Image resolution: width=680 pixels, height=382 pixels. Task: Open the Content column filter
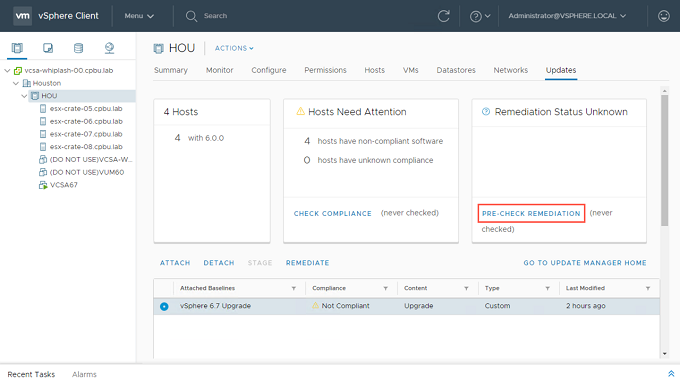466,288
